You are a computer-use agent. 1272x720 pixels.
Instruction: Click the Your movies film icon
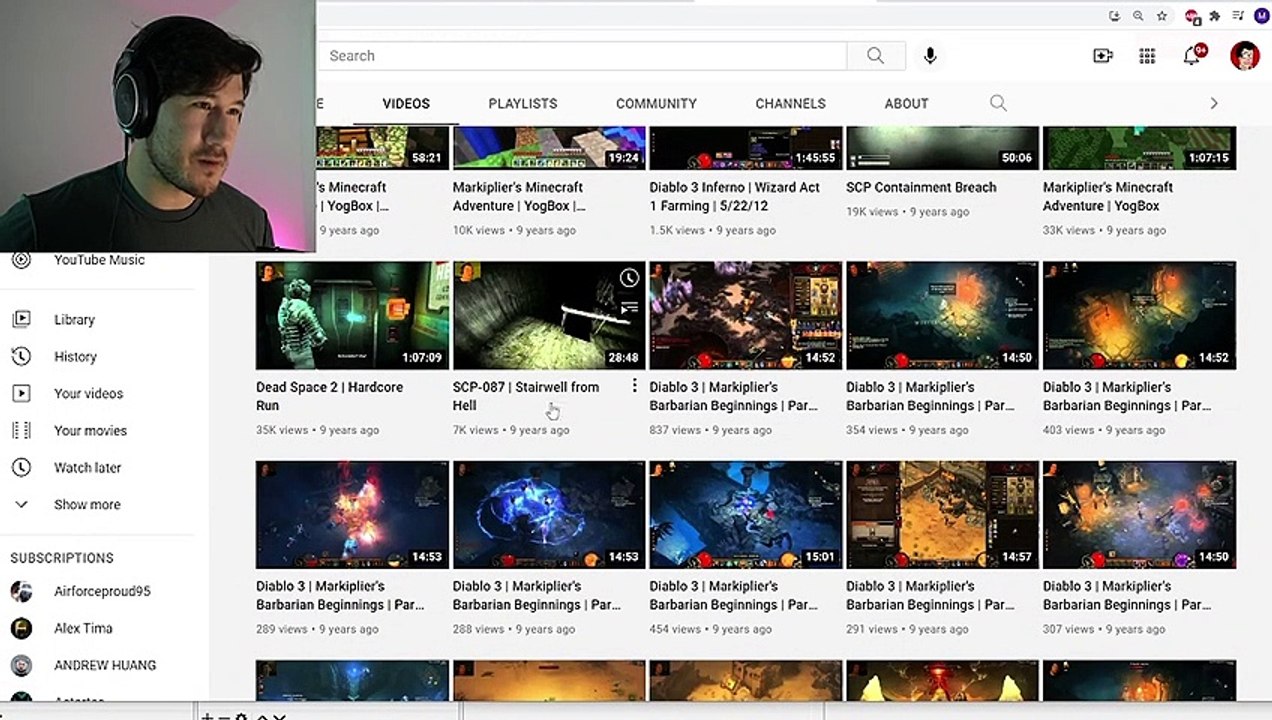click(21, 431)
